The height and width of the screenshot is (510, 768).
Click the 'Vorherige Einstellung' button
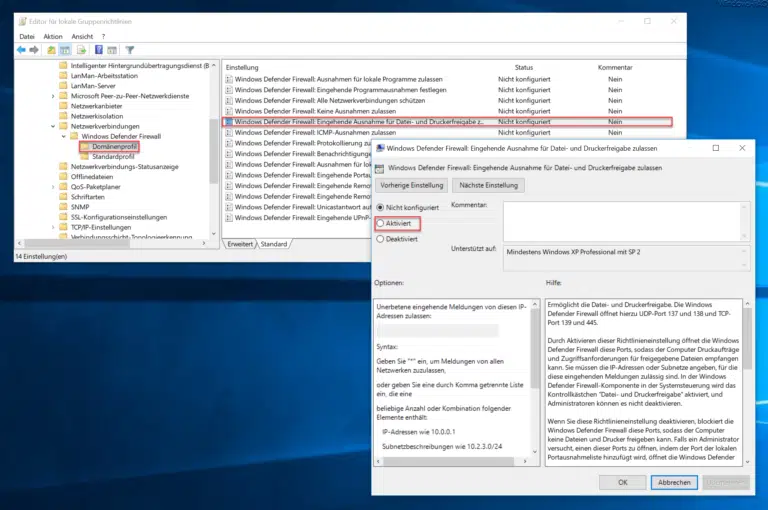pos(411,185)
